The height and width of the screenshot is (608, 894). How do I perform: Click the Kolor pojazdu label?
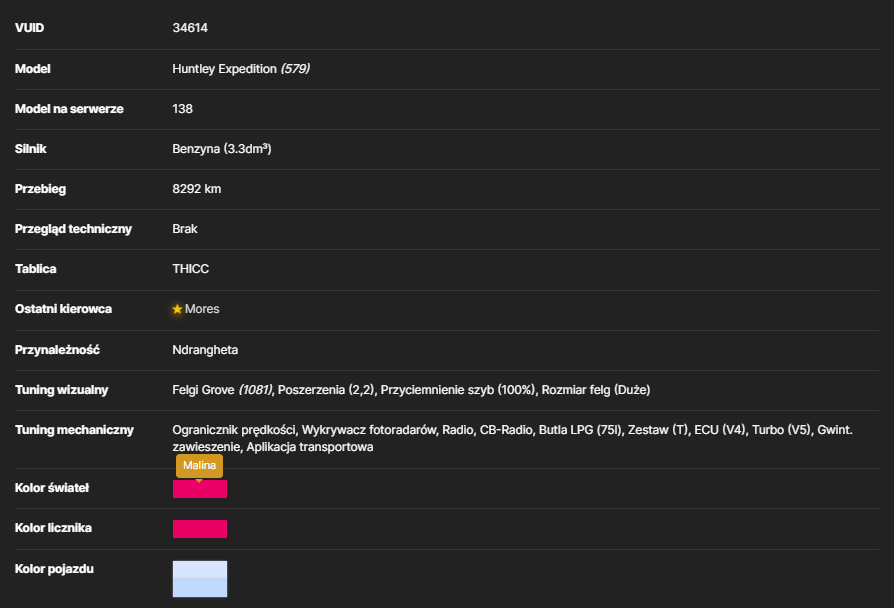(54, 569)
